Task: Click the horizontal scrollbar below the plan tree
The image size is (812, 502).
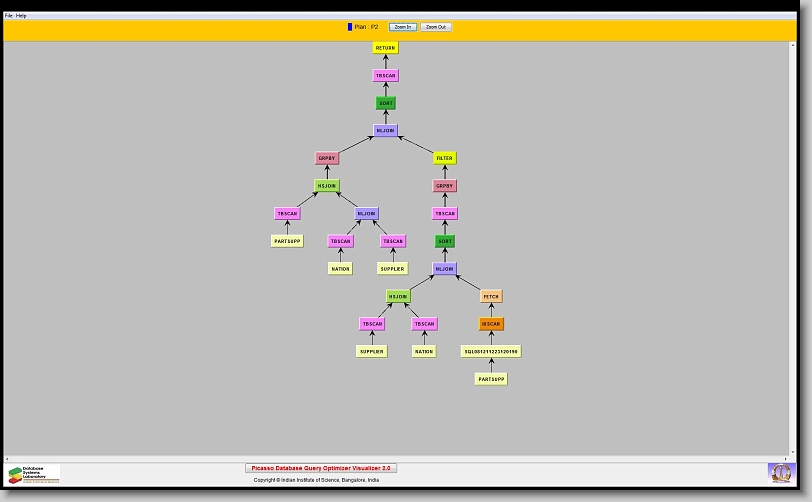Action: 400,459
